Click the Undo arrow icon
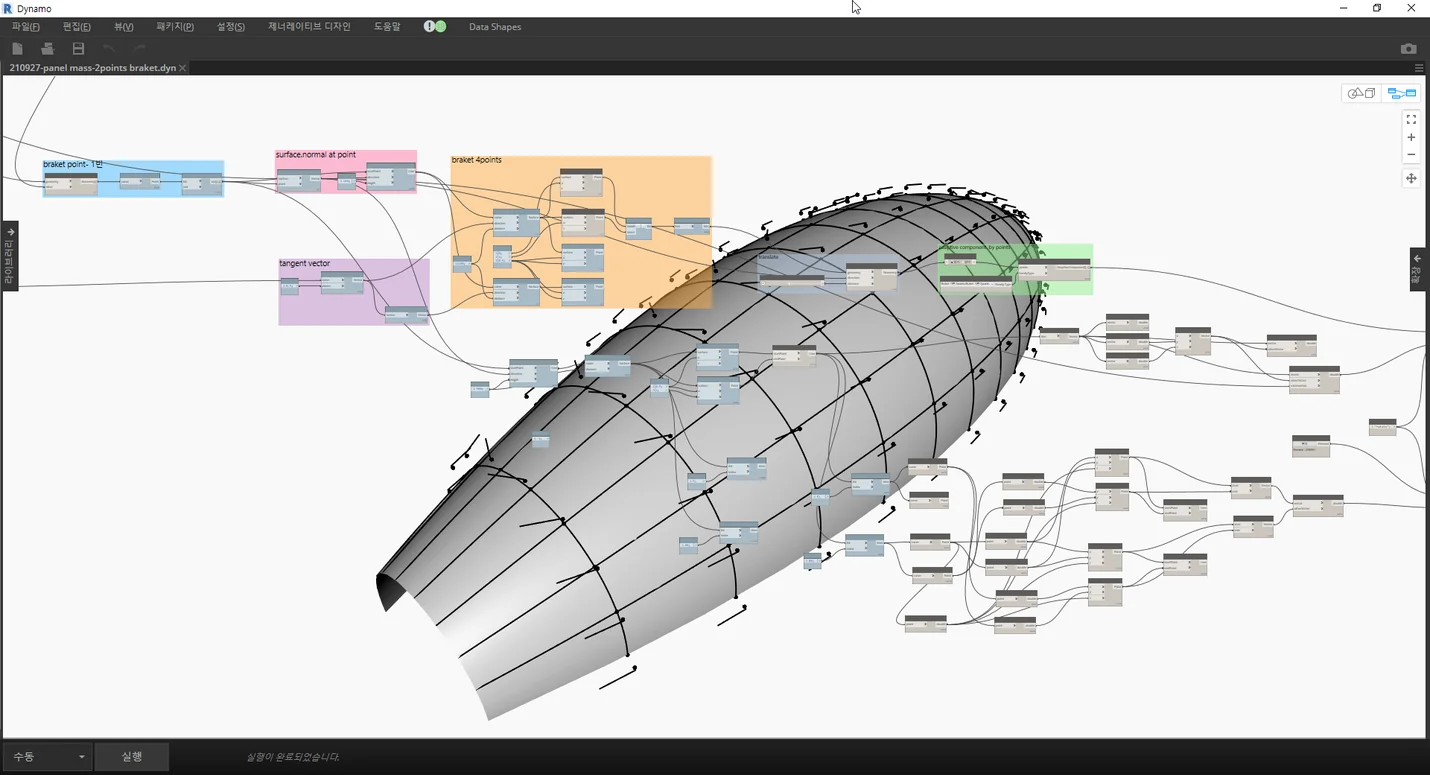Screen dimensions: 1430x775 click(x=109, y=48)
